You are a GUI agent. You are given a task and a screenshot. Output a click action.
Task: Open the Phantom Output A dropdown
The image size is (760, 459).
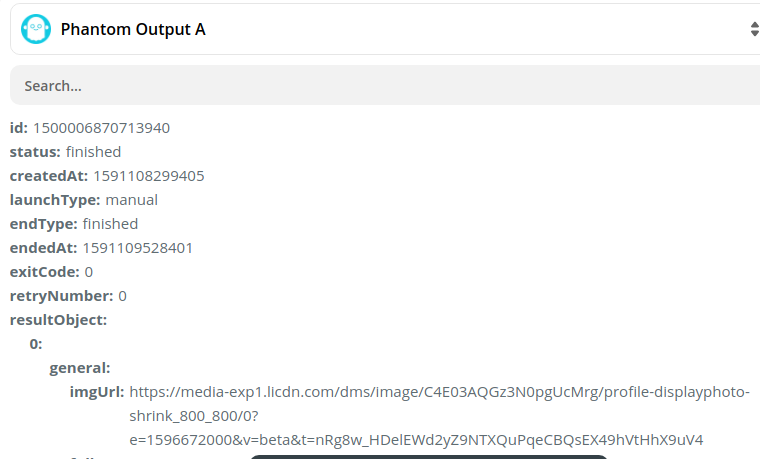pyautogui.click(x=385, y=29)
